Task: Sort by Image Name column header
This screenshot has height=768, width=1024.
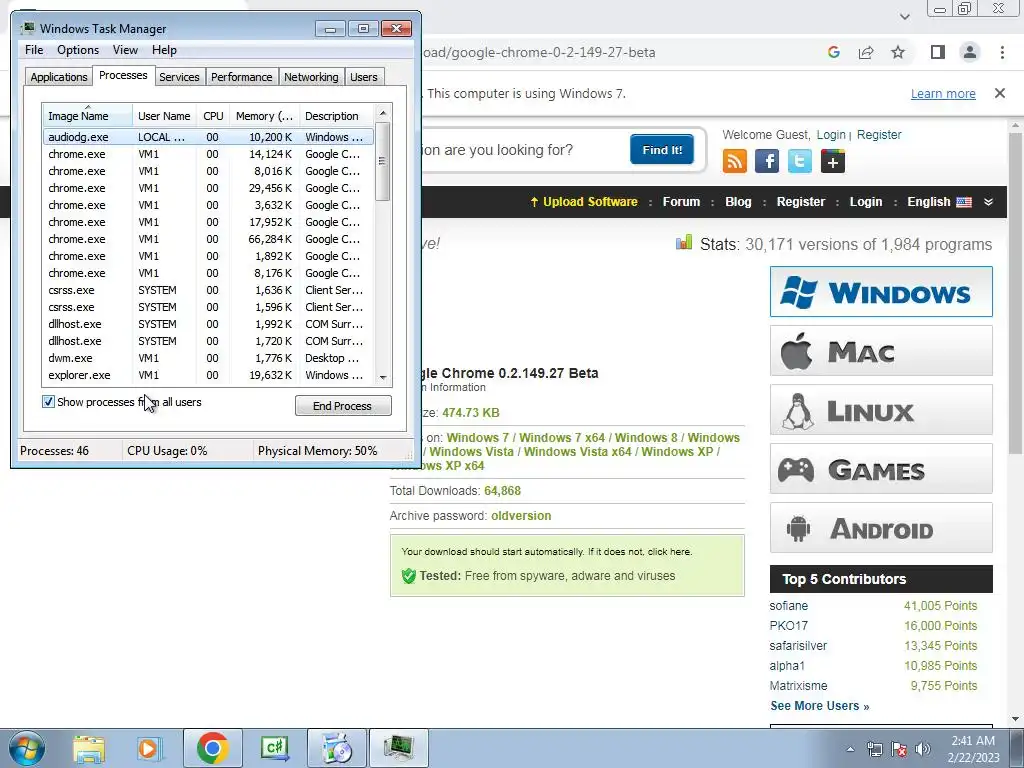Action: (88, 116)
